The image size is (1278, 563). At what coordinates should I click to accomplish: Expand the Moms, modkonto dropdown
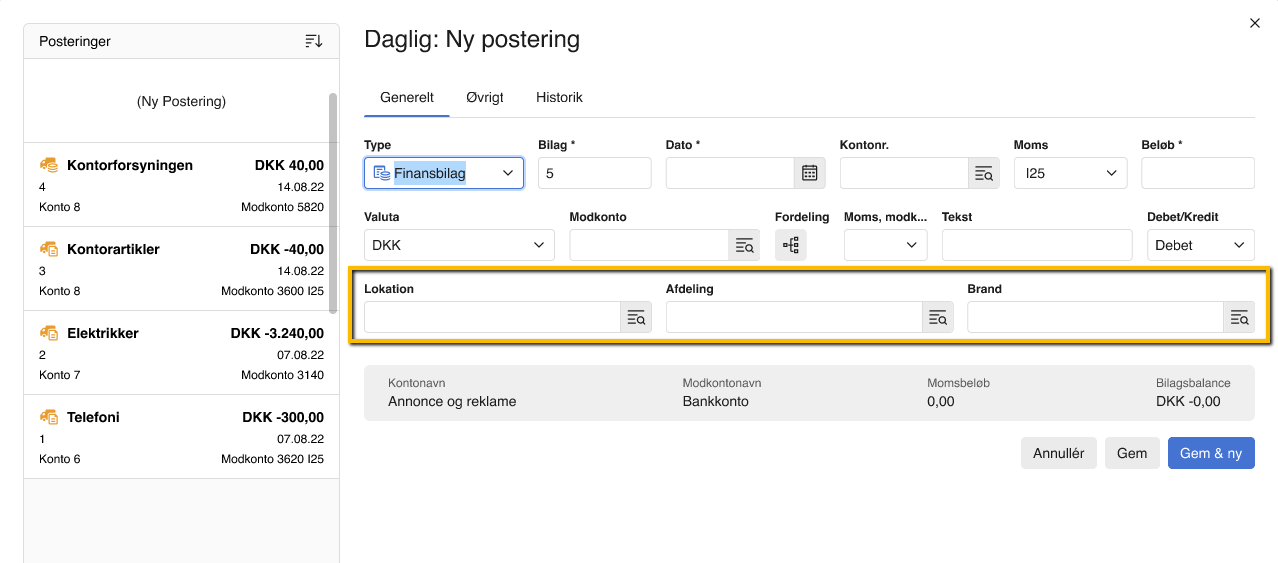coord(886,245)
